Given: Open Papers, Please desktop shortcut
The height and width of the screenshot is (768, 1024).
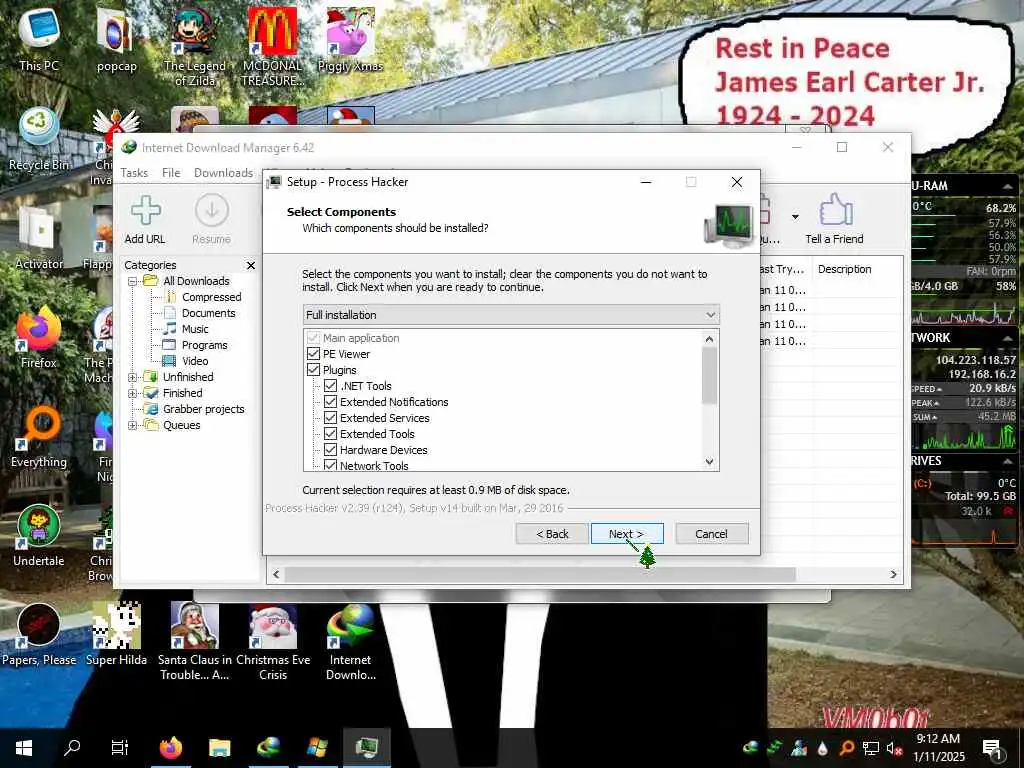Looking at the screenshot, I should click(x=39, y=635).
